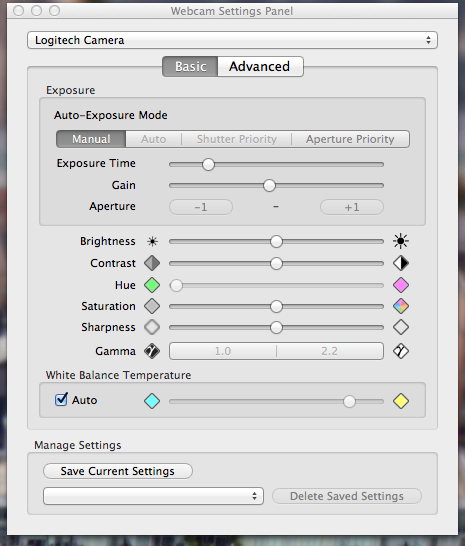The image size is (465, 546).
Task: Select Shutter Priority exposure mode
Action: coord(237,139)
